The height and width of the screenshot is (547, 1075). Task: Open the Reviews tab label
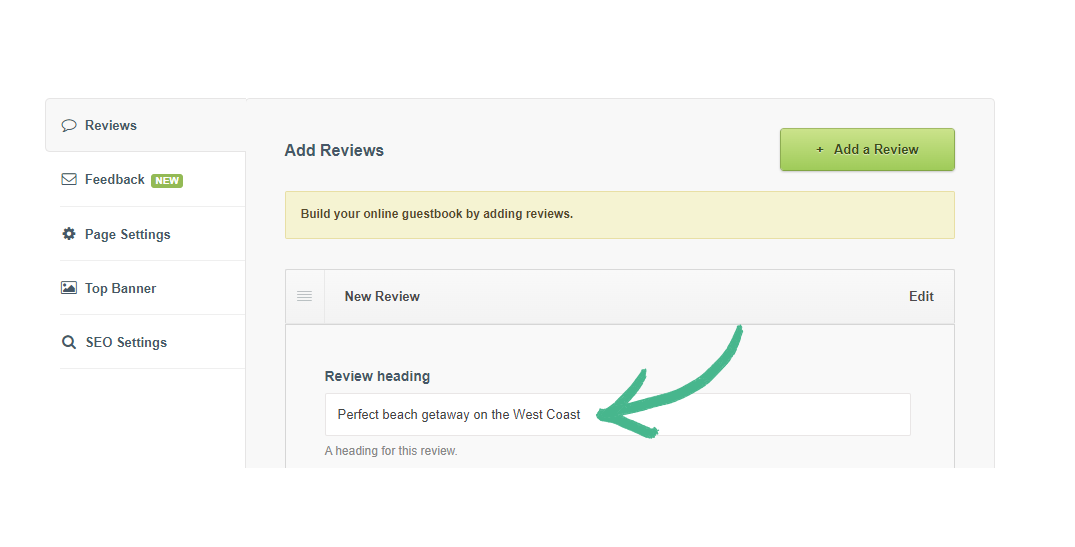[111, 126]
